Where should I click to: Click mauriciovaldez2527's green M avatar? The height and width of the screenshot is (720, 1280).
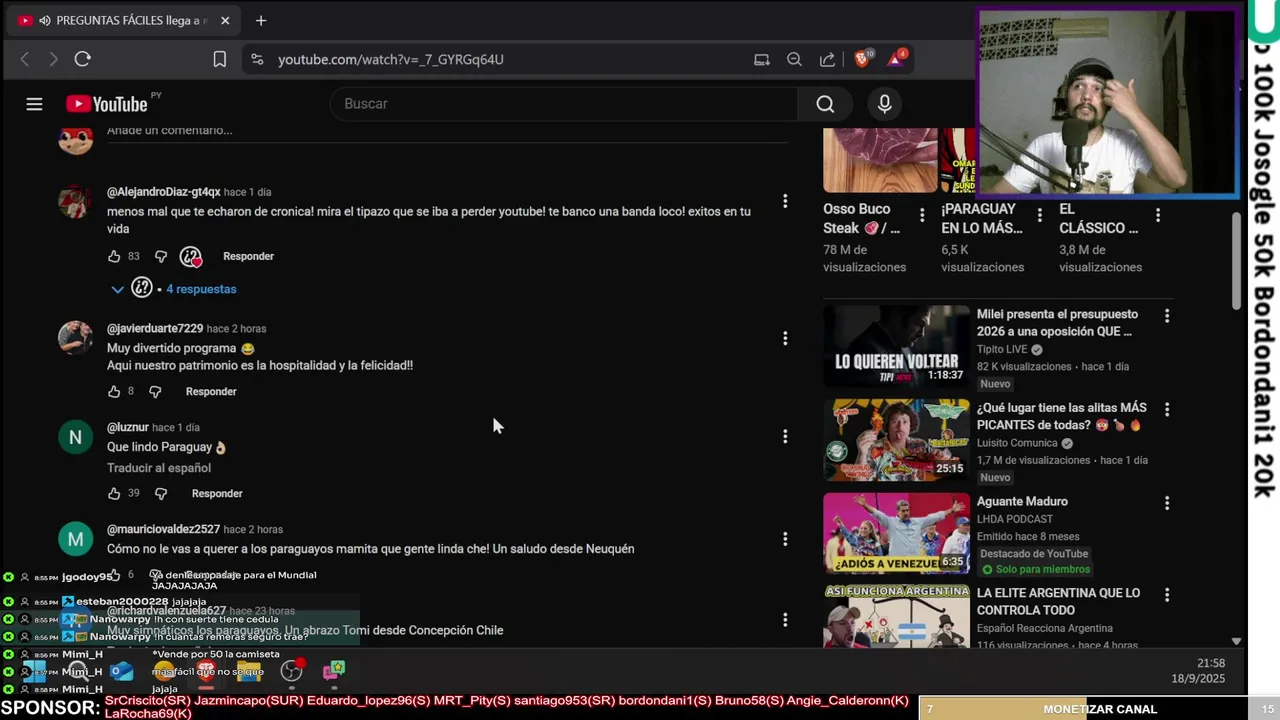click(75, 539)
